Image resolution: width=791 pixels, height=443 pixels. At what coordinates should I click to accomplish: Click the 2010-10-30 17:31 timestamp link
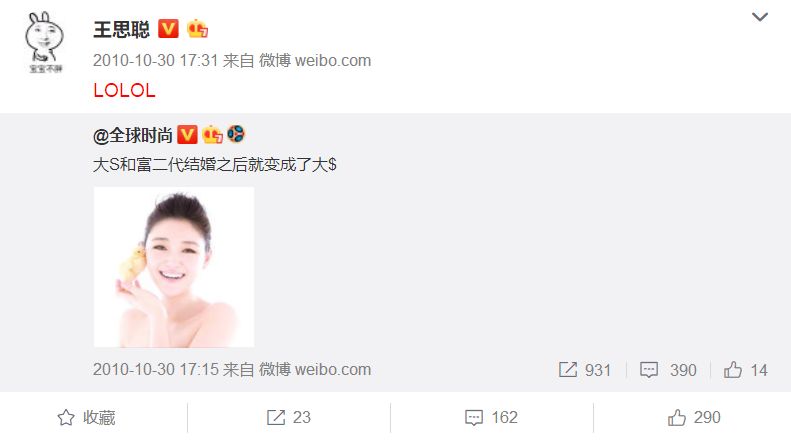[155, 61]
